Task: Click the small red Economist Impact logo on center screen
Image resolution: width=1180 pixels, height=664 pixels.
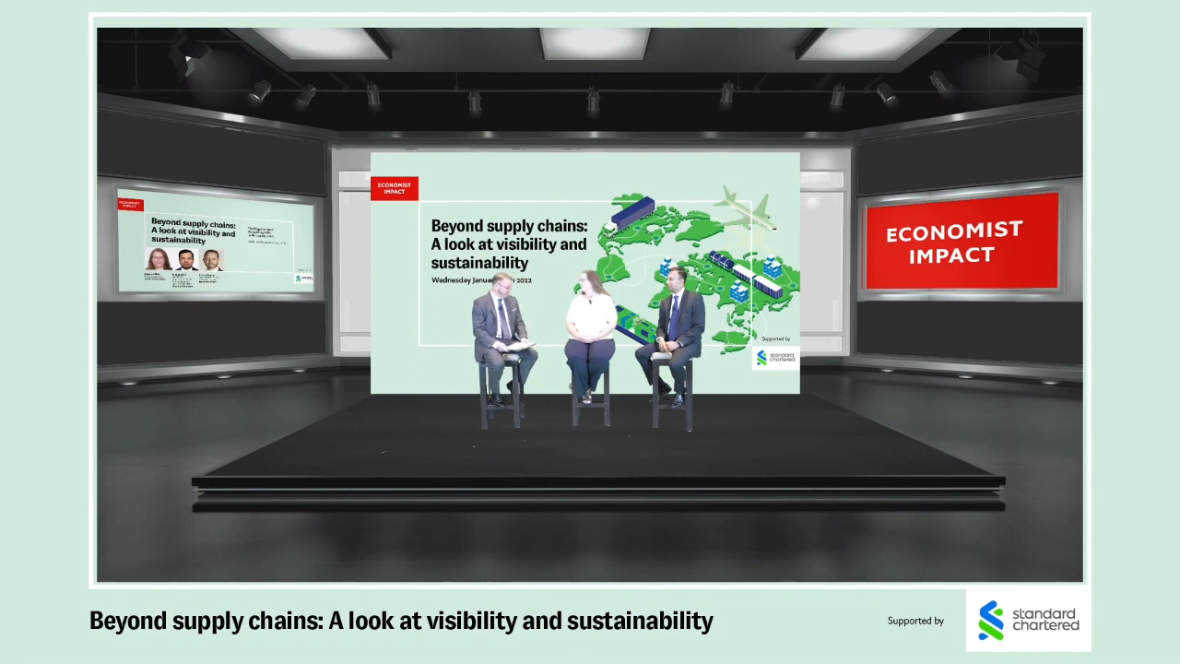Action: tap(394, 188)
